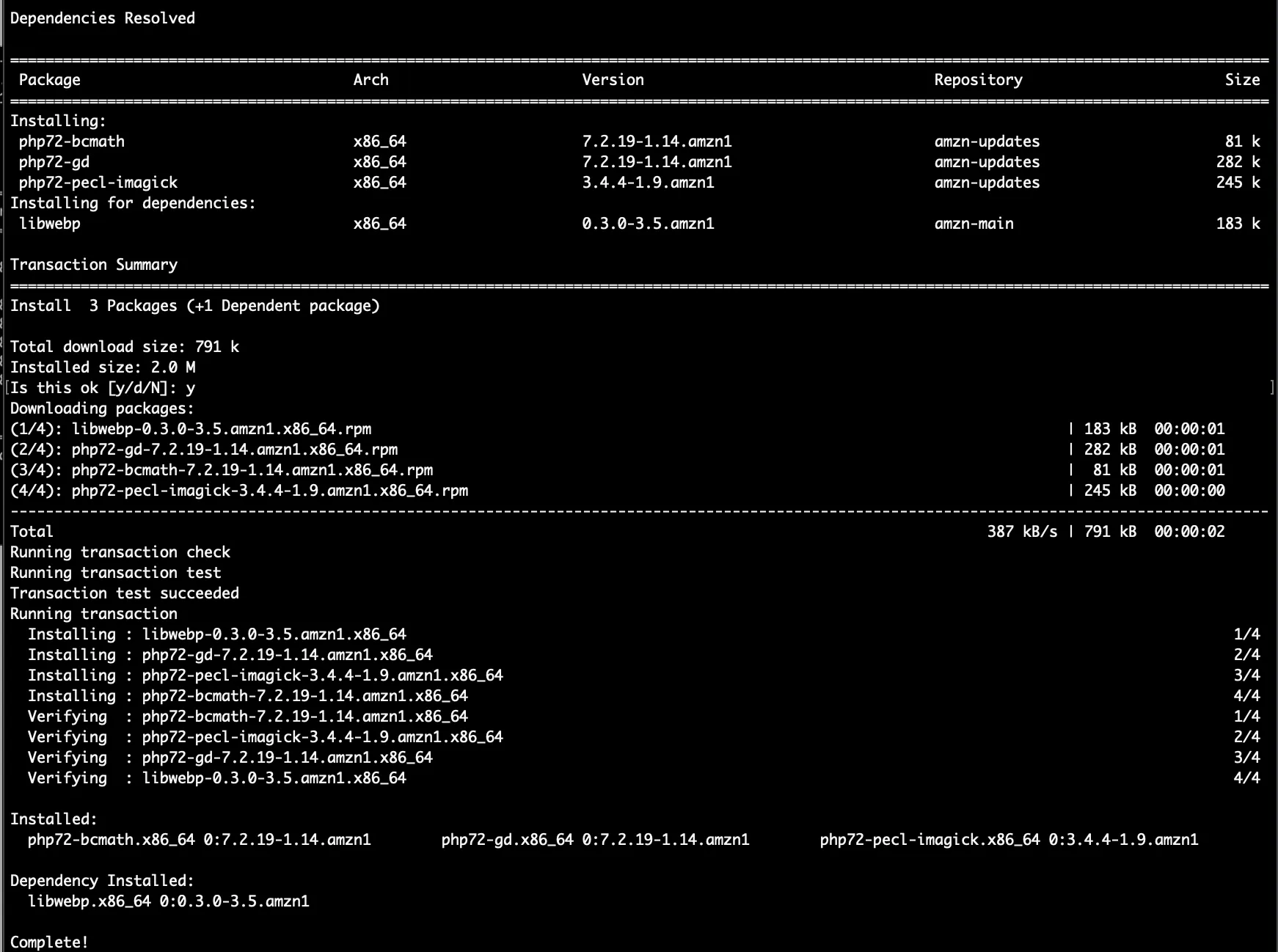Click the 387 kB/s total download speed

point(1022,532)
